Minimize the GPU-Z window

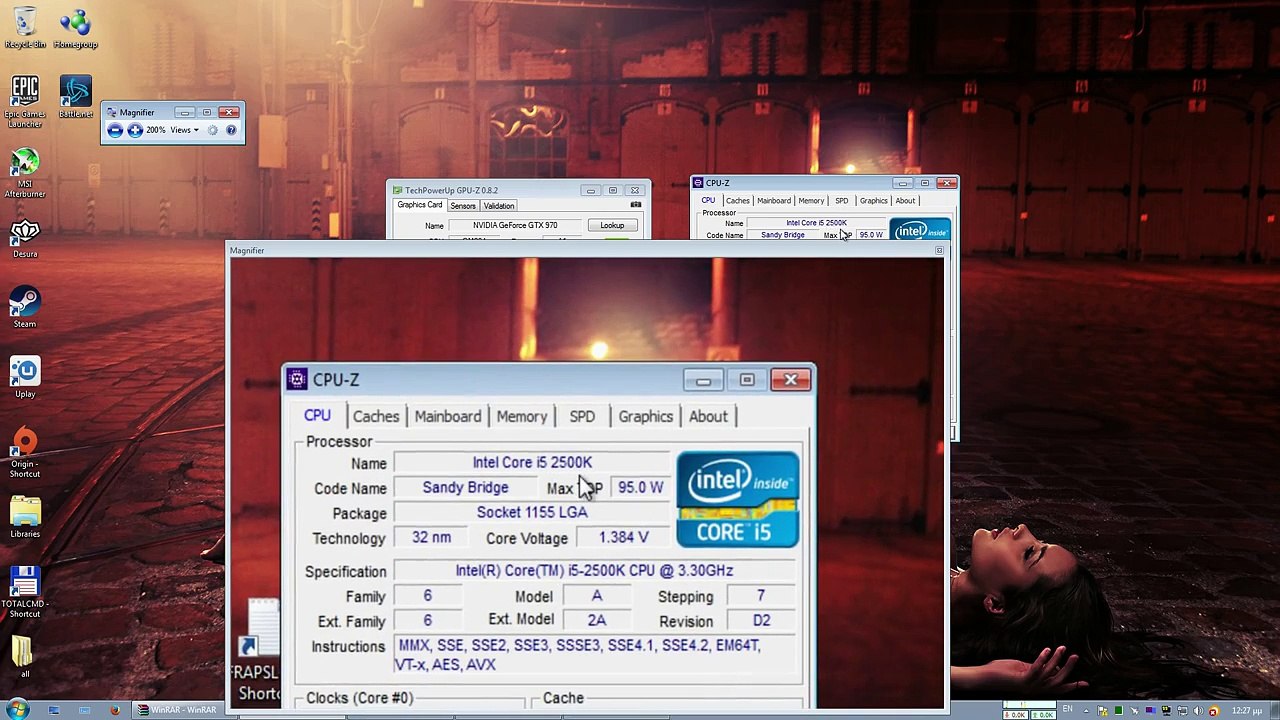(590, 190)
